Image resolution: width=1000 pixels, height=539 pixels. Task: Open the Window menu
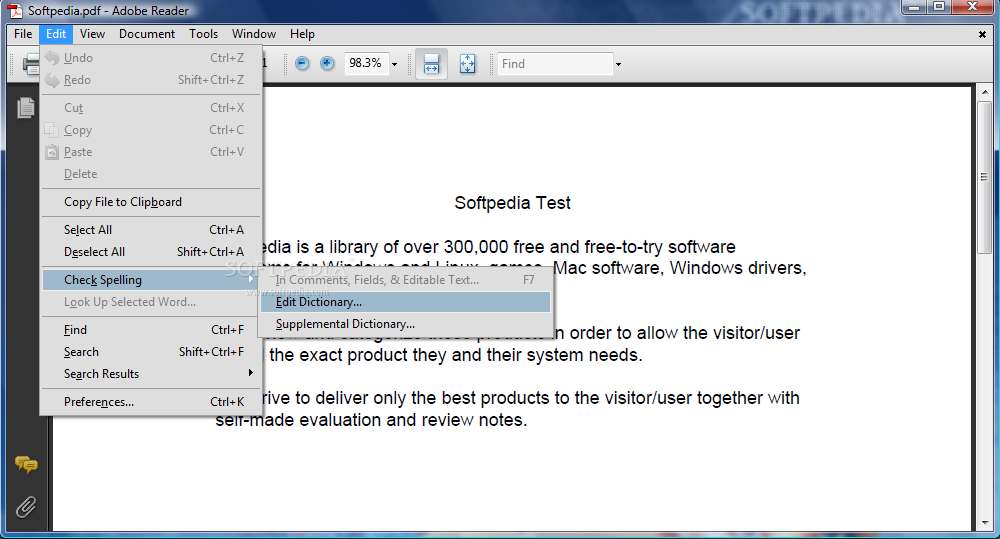click(x=254, y=34)
